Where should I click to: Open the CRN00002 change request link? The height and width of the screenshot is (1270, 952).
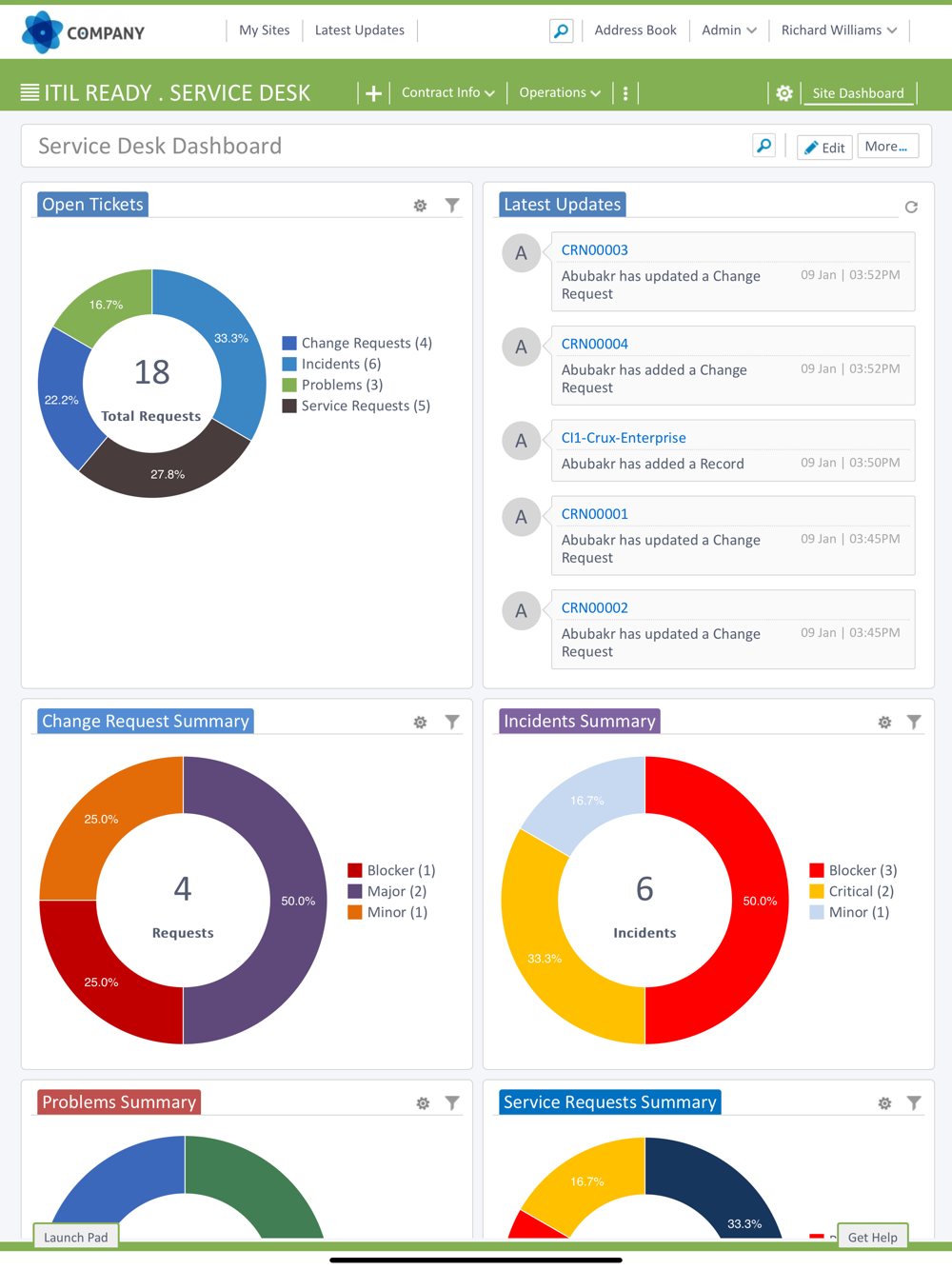point(595,607)
